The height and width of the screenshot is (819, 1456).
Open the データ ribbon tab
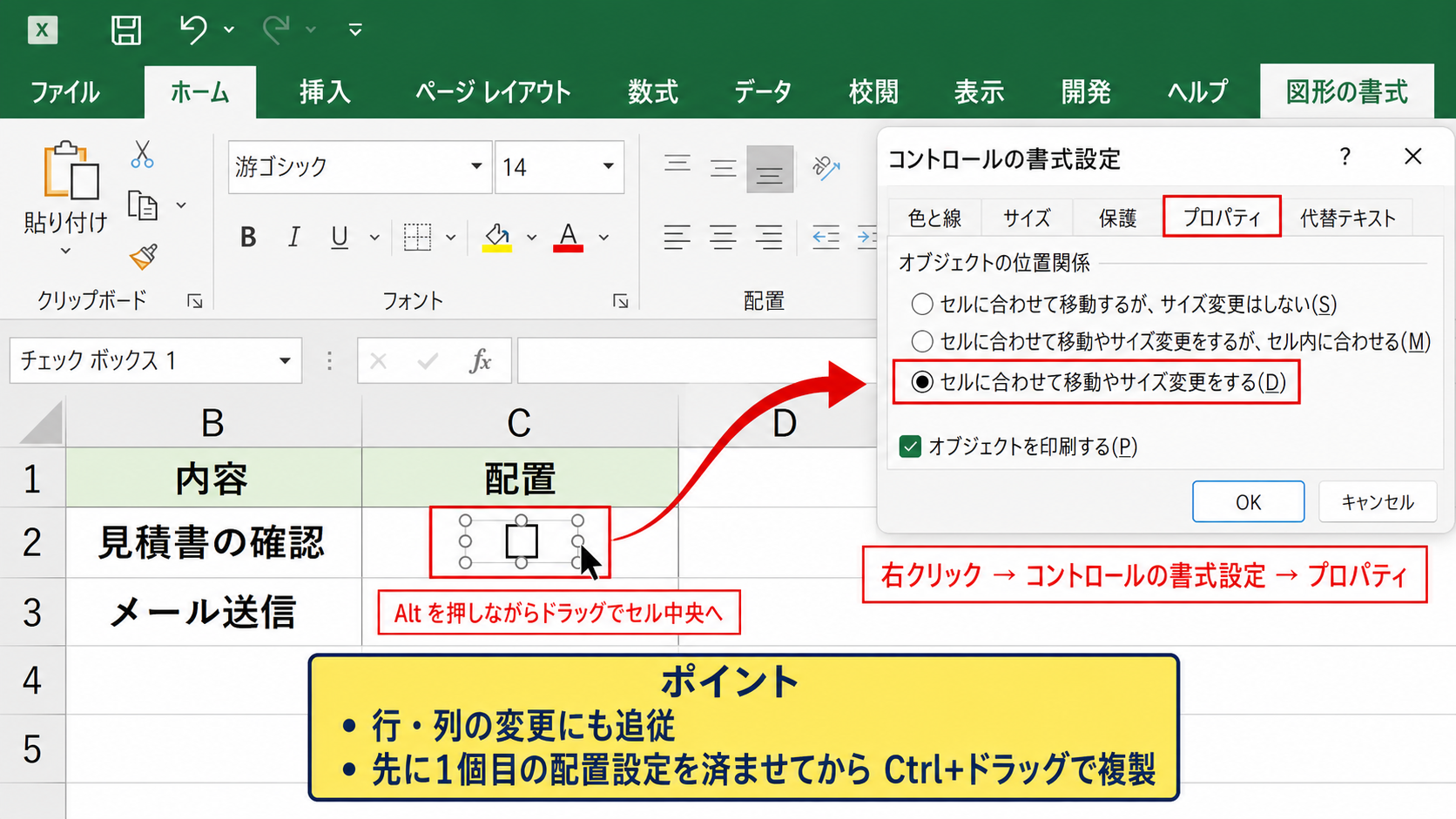763,91
